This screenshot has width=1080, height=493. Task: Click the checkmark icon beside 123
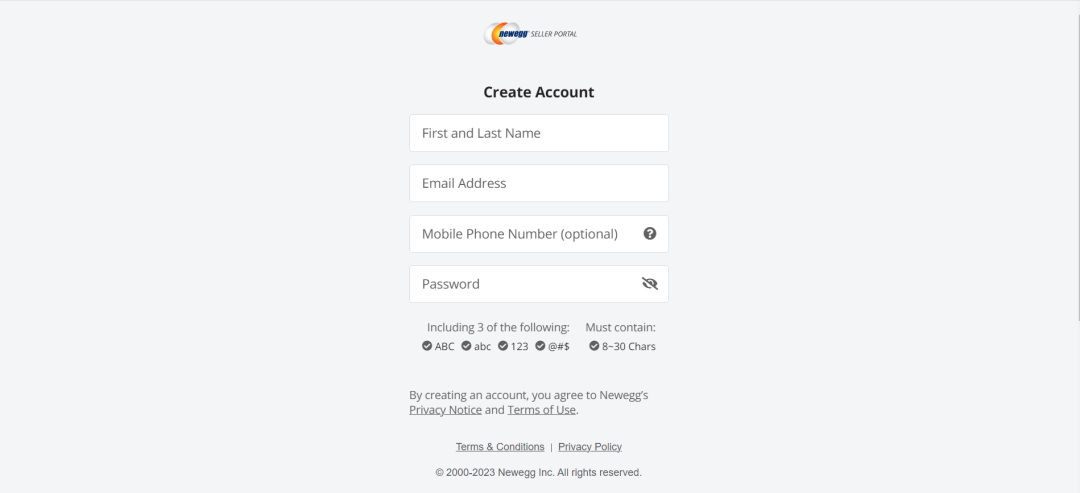pyautogui.click(x=503, y=346)
